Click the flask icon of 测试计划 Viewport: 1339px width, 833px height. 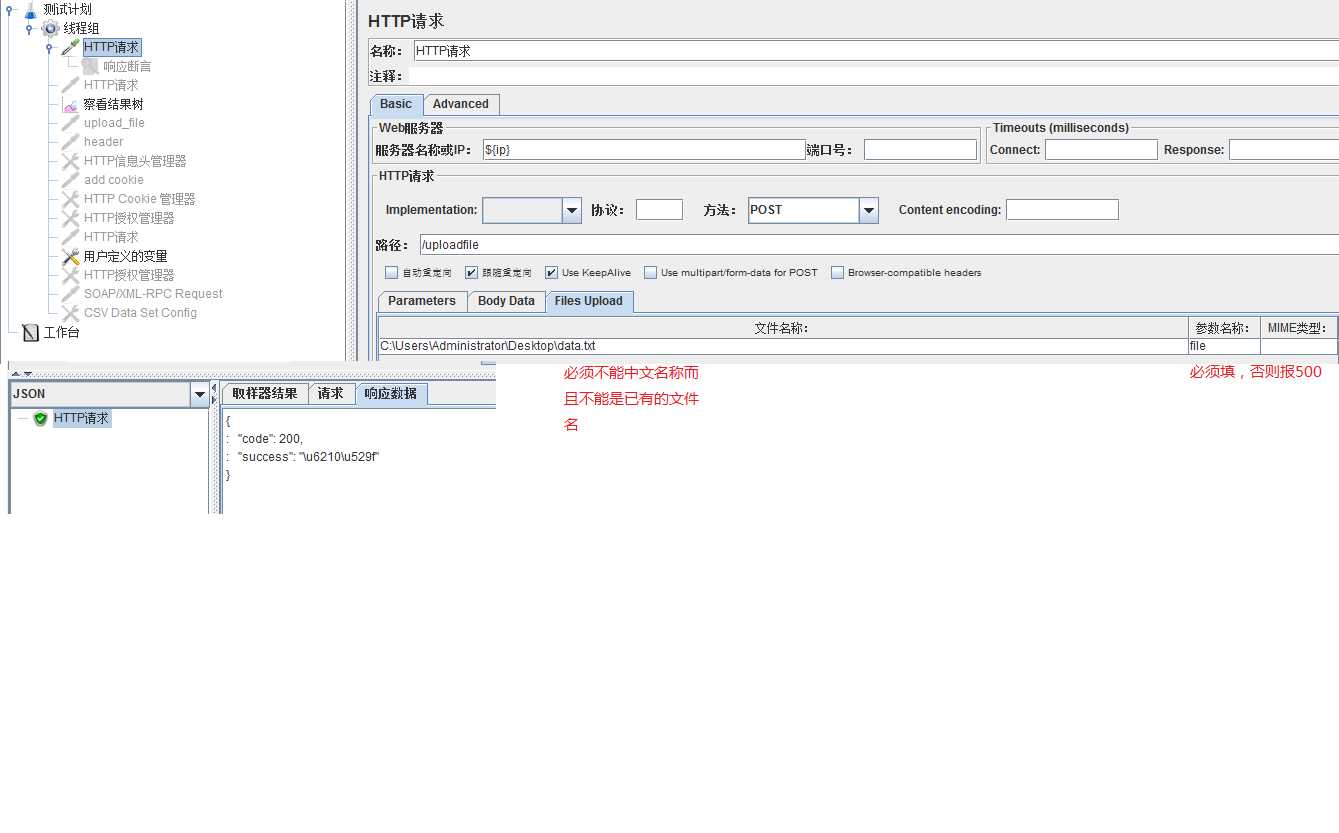[30, 10]
